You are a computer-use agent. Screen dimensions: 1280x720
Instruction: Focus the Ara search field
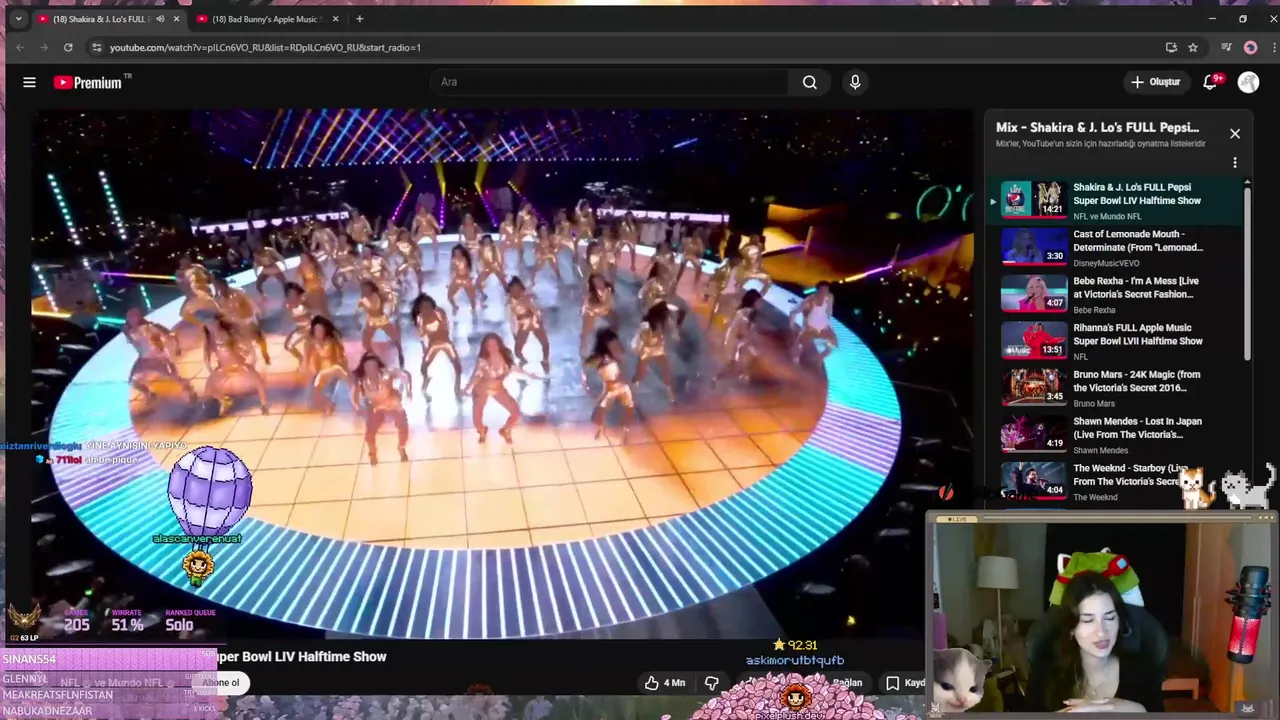click(x=610, y=82)
